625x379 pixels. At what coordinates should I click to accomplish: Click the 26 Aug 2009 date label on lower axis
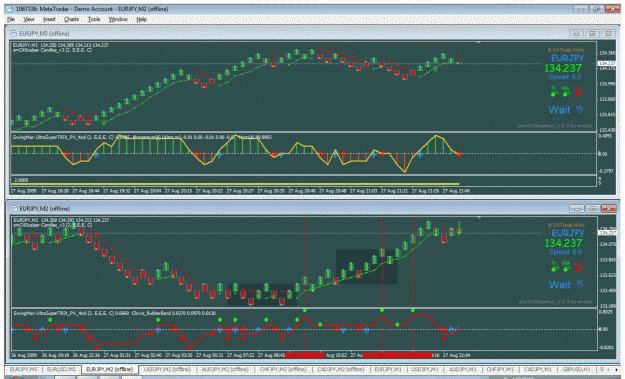click(24, 355)
